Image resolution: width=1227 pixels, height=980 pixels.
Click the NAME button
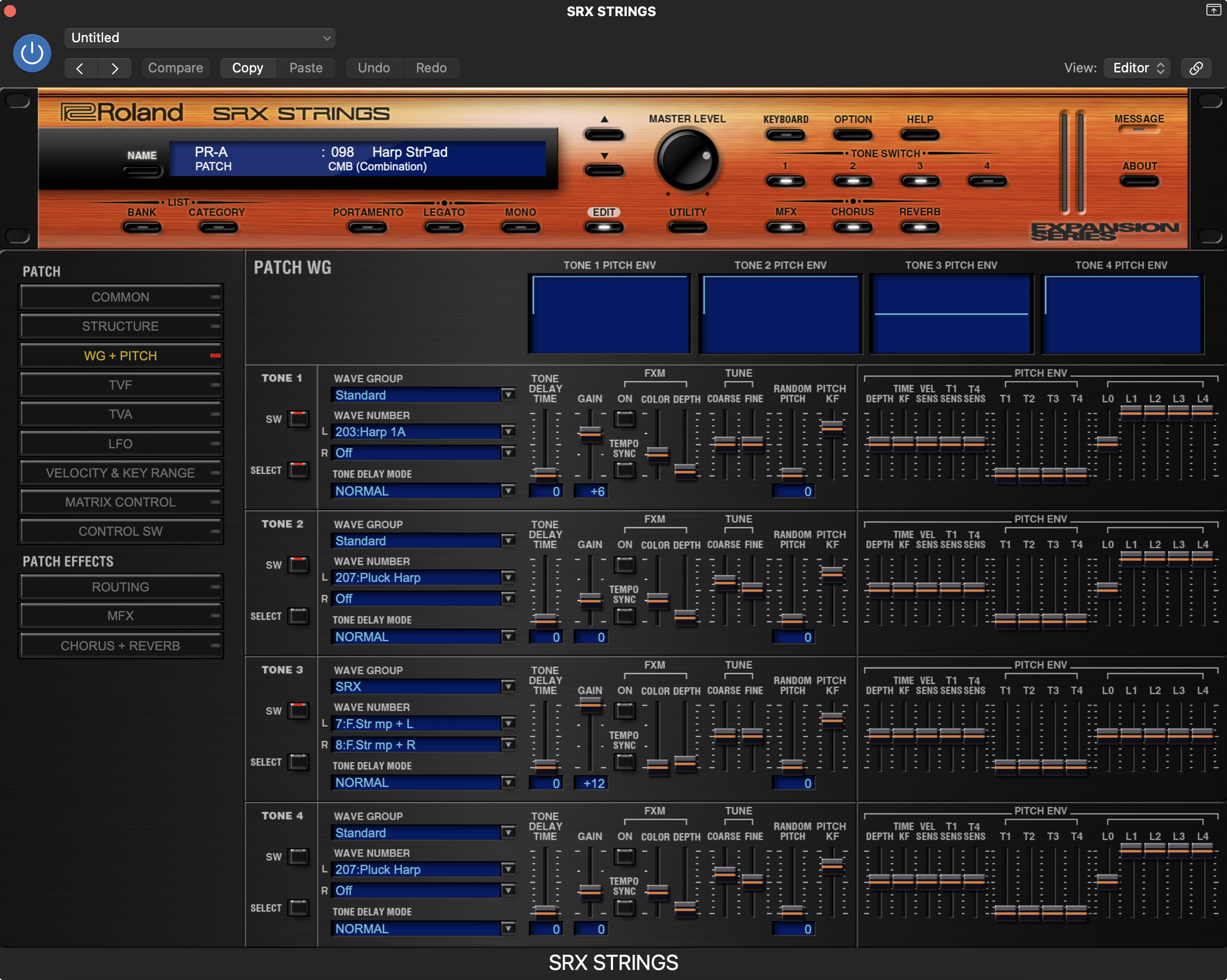[x=142, y=171]
